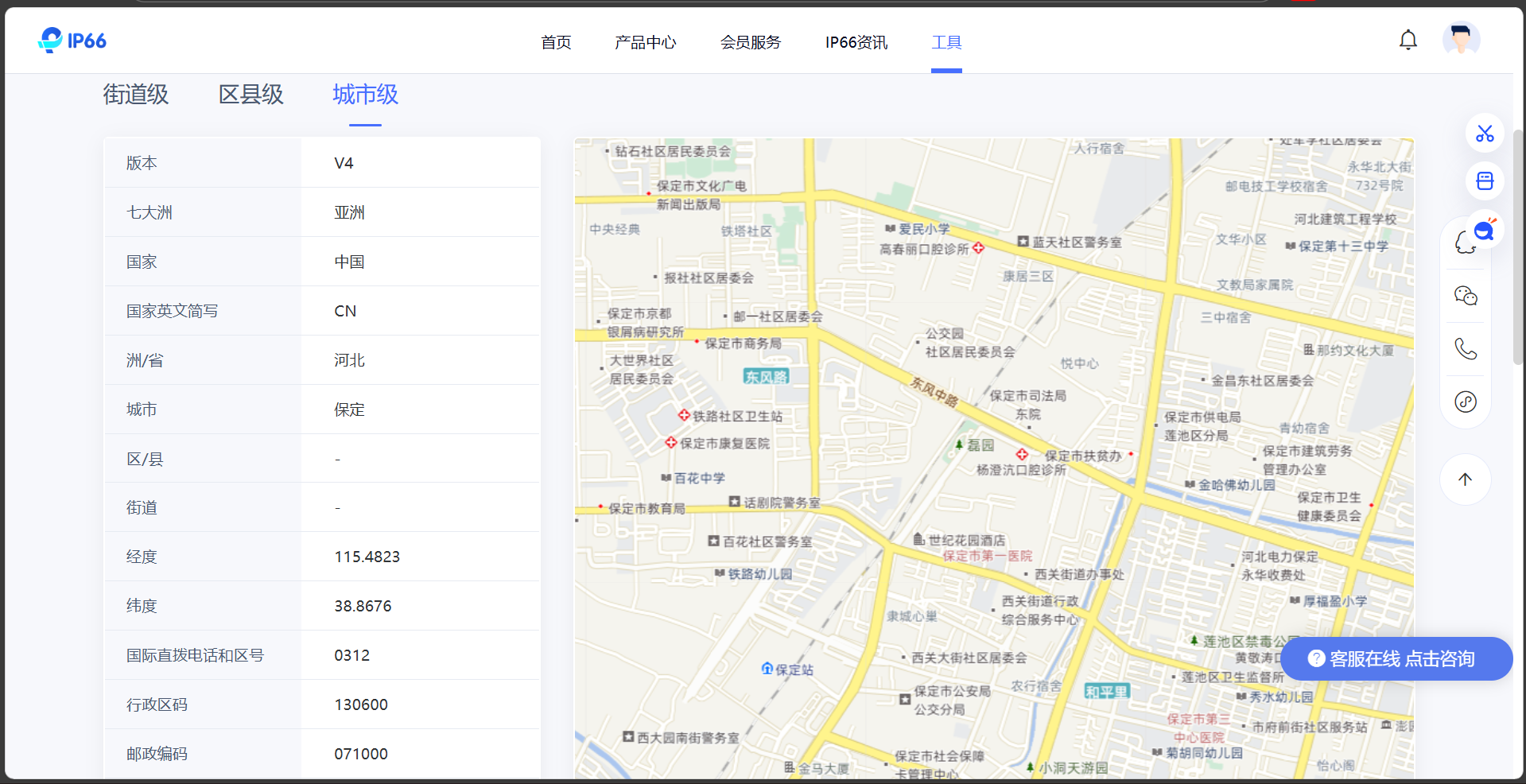1526x784 pixels.
Task: Click the 工具 navigation item
Action: point(946,42)
